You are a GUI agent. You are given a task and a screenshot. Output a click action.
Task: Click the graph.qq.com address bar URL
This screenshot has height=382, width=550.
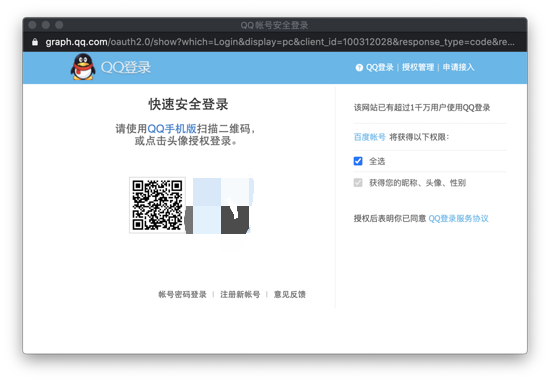280,42
